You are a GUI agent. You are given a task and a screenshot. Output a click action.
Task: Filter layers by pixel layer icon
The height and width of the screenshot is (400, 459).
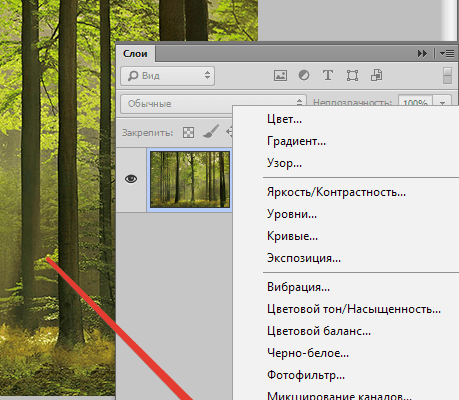(x=280, y=75)
